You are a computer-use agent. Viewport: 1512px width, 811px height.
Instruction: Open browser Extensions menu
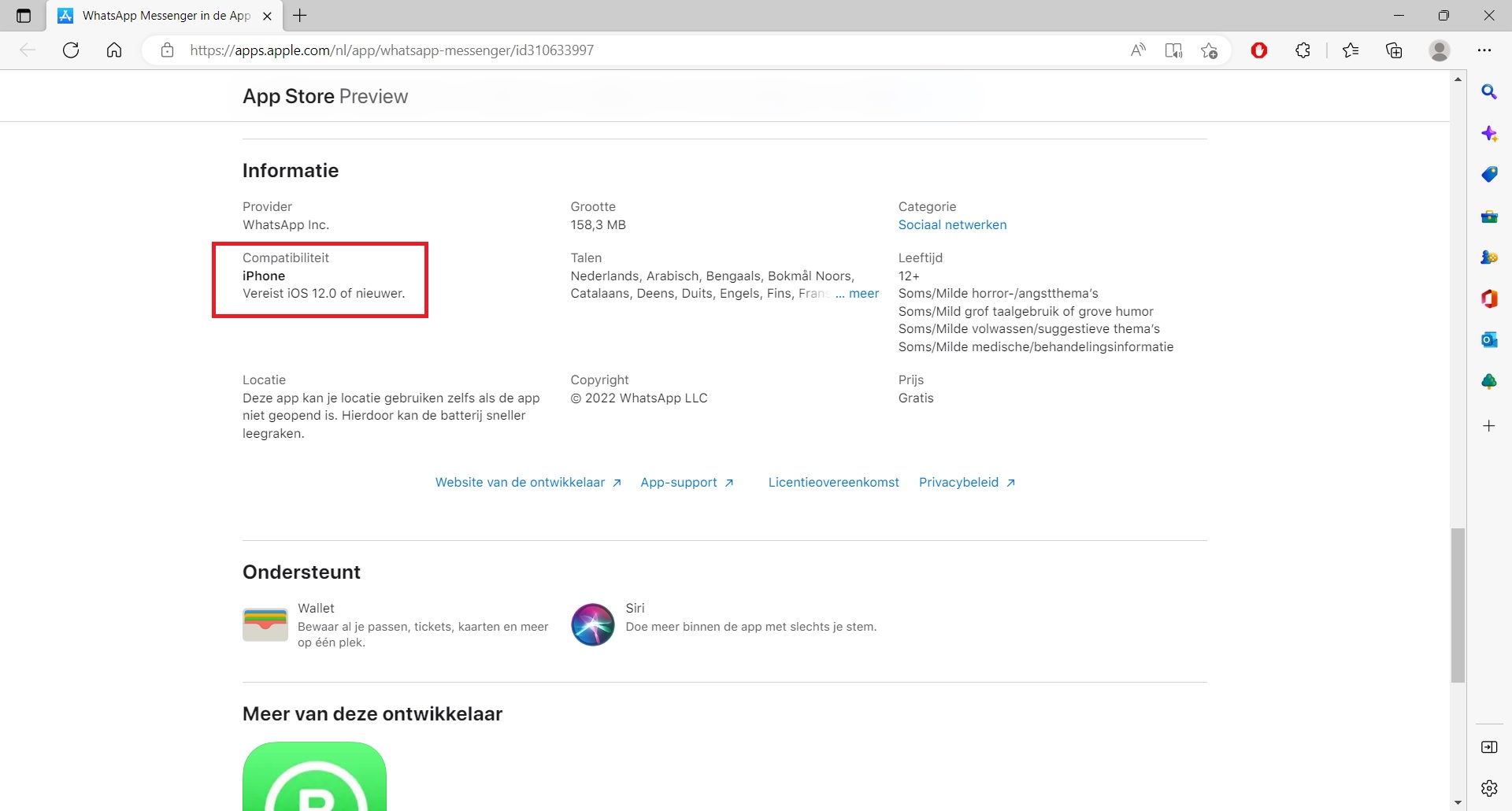pos(1303,50)
